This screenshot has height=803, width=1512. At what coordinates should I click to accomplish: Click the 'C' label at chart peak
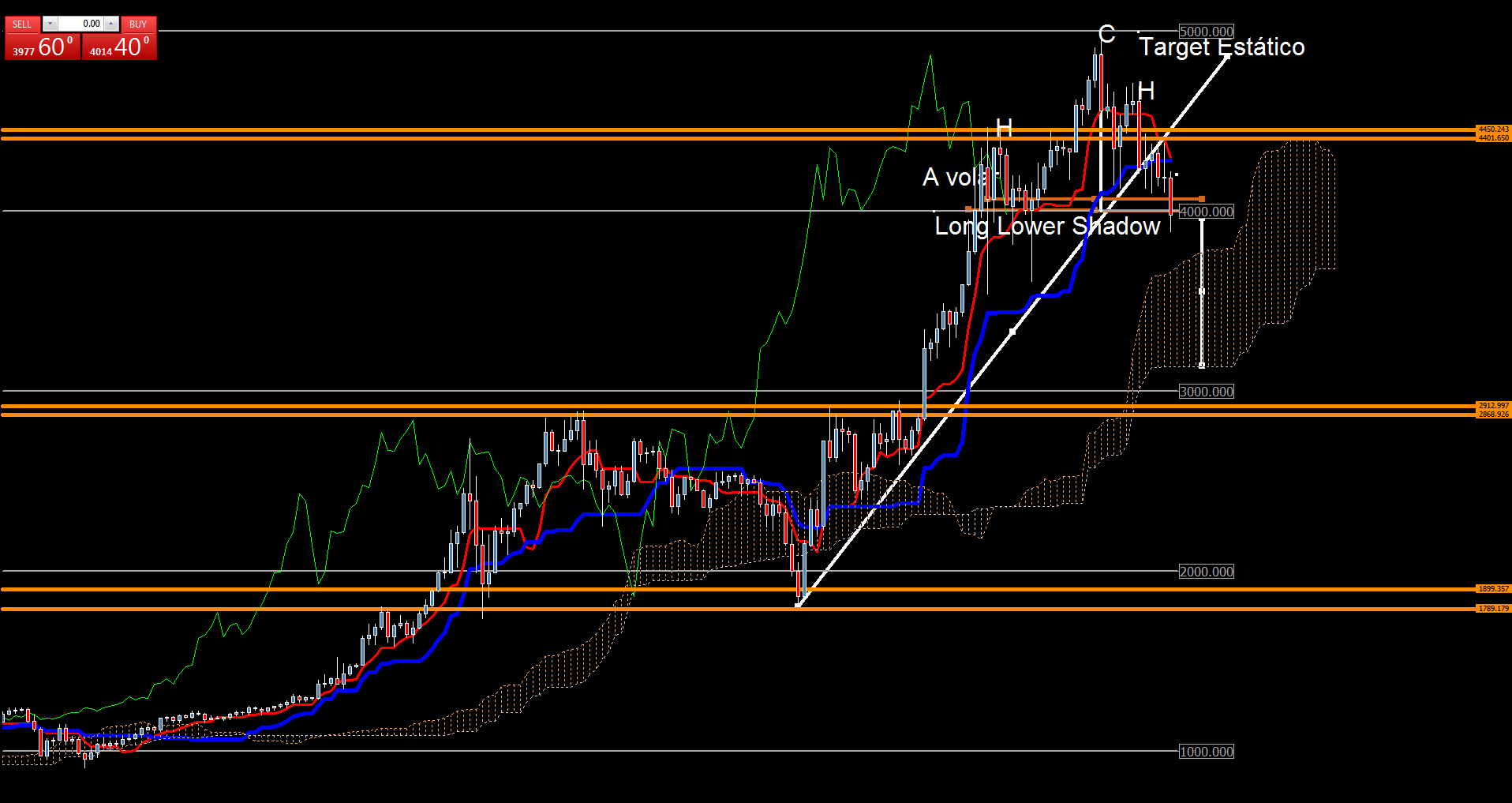pos(1106,34)
